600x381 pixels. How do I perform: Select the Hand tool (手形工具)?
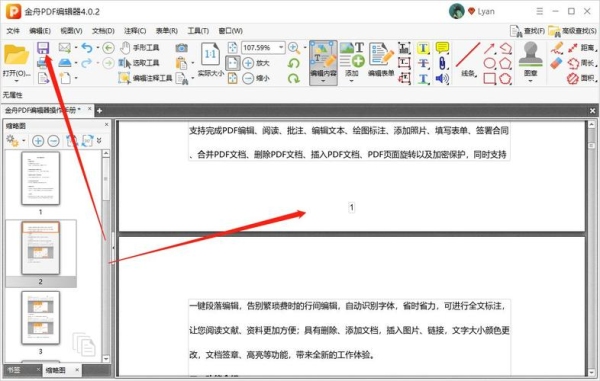pyautogui.click(x=140, y=48)
